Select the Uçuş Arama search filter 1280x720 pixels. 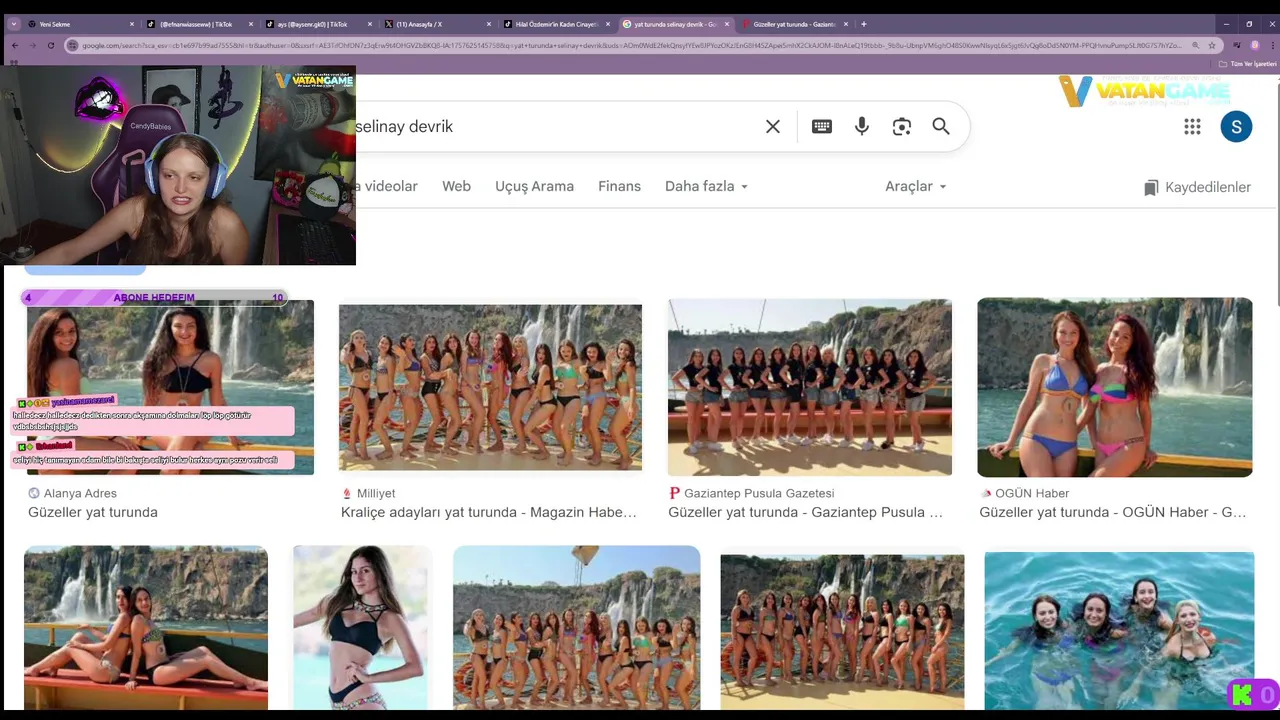534,186
